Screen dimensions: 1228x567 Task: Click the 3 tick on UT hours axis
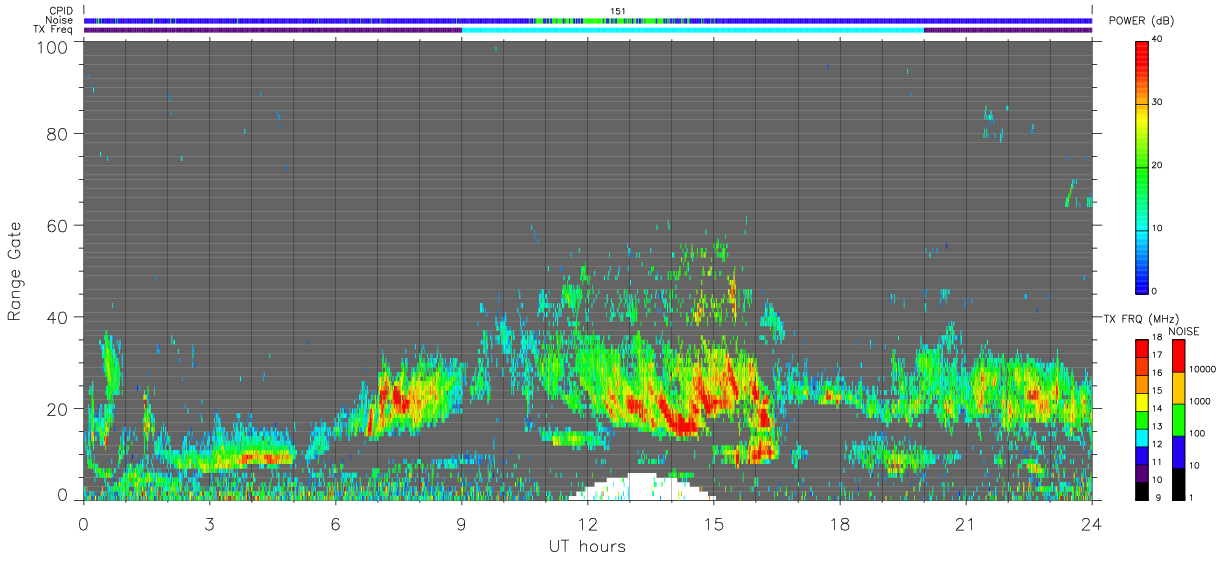[209, 523]
